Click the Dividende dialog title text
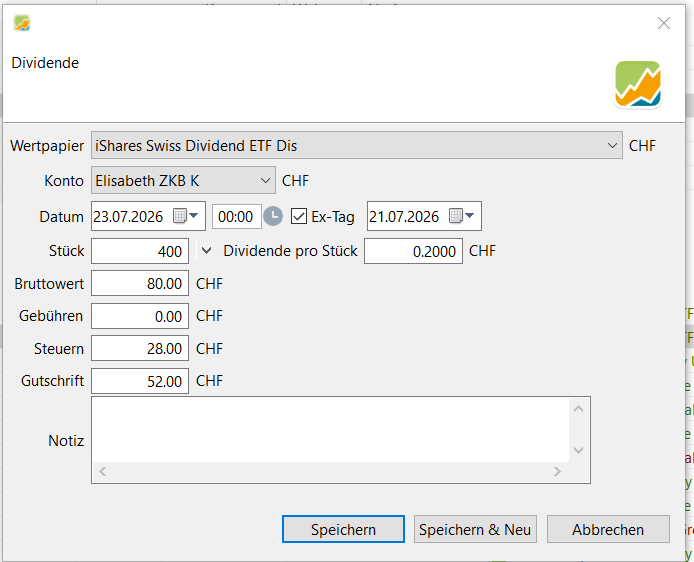694x562 pixels. click(x=45, y=63)
